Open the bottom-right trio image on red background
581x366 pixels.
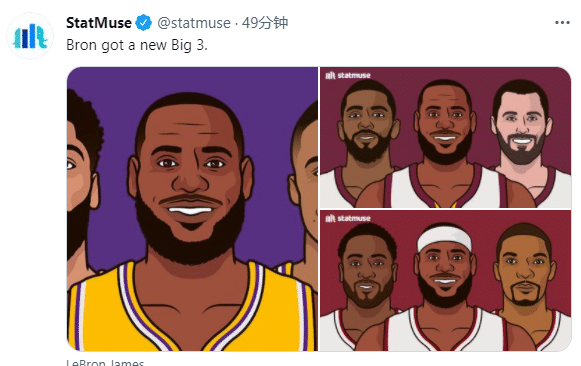445,280
